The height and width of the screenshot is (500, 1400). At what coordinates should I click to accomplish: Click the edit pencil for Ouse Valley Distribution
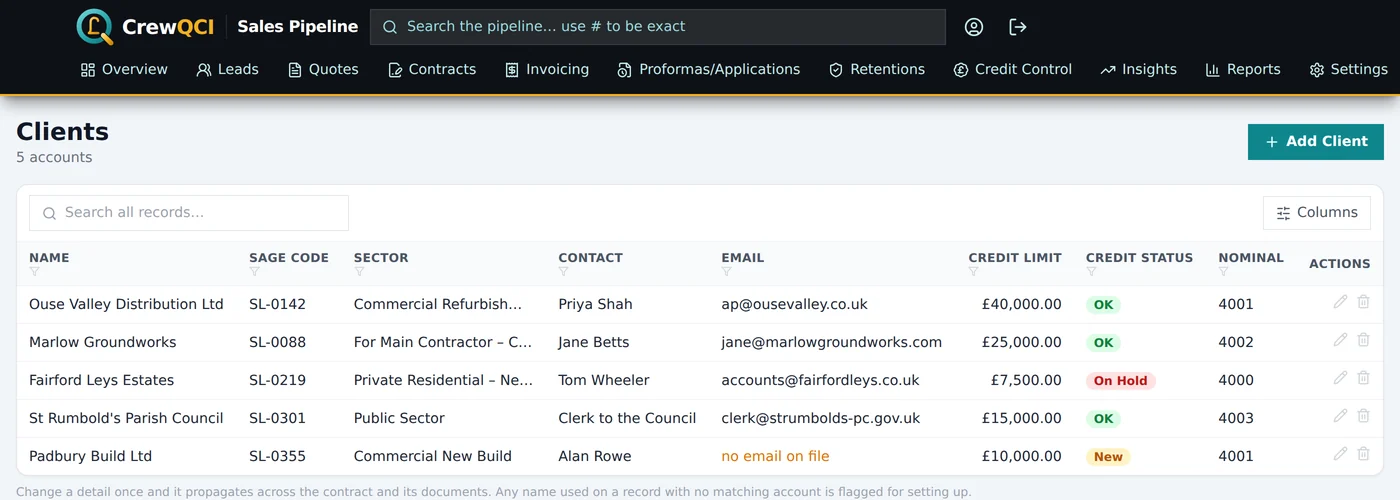pos(1340,302)
